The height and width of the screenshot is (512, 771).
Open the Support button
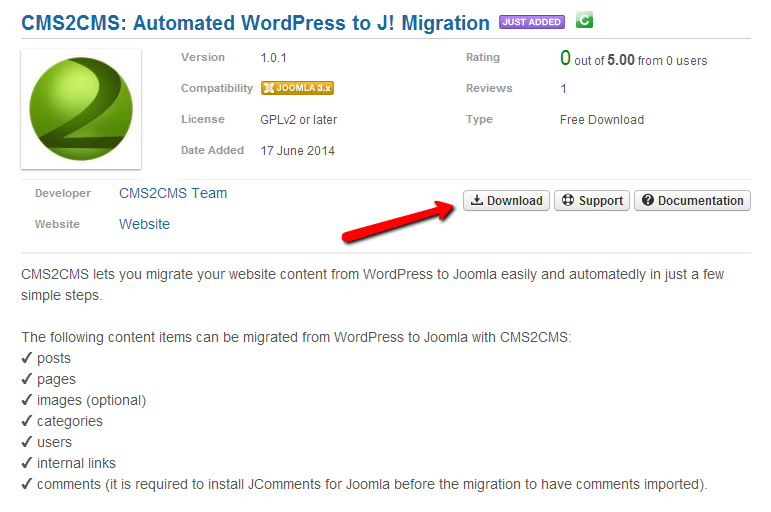[592, 201]
